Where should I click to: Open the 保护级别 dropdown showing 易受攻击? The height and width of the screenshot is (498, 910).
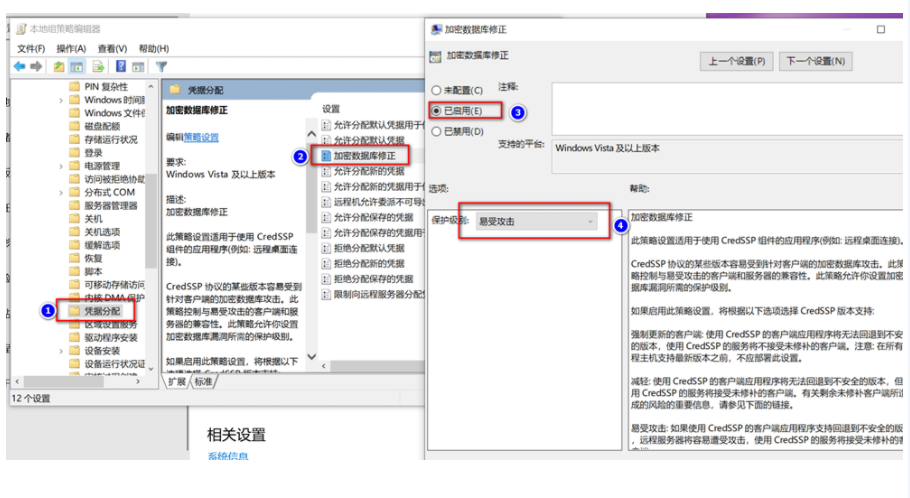535,221
